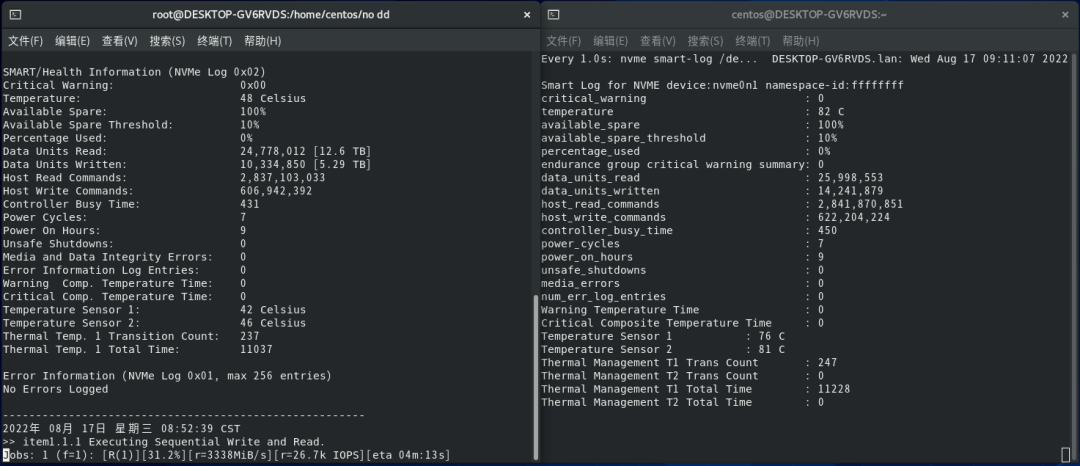Open 帮助(H) menu in right terminal
Image resolution: width=1080 pixels, height=466 pixels.
(800, 41)
